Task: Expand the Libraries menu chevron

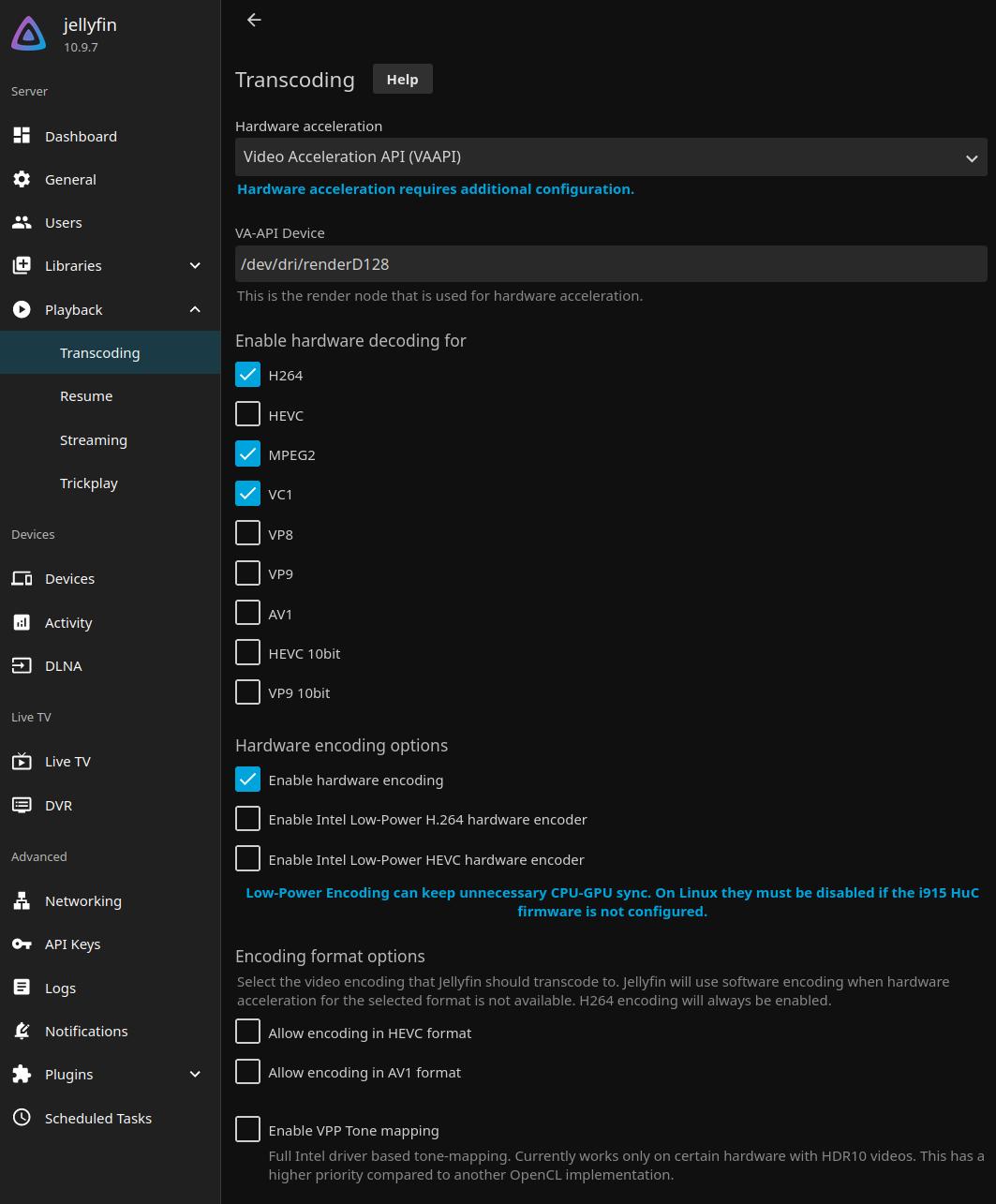Action: (x=195, y=265)
